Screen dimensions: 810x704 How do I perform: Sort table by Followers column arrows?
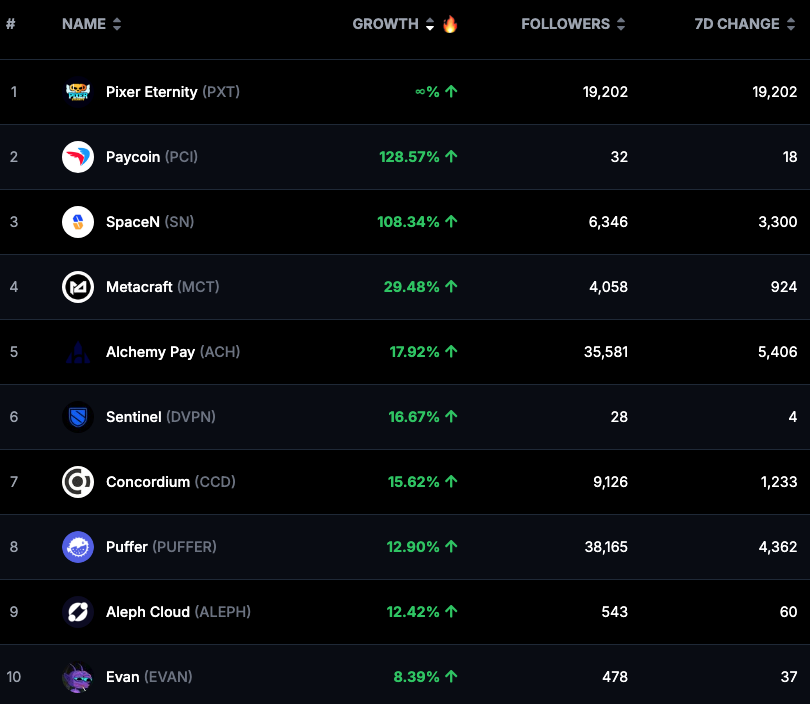click(621, 24)
